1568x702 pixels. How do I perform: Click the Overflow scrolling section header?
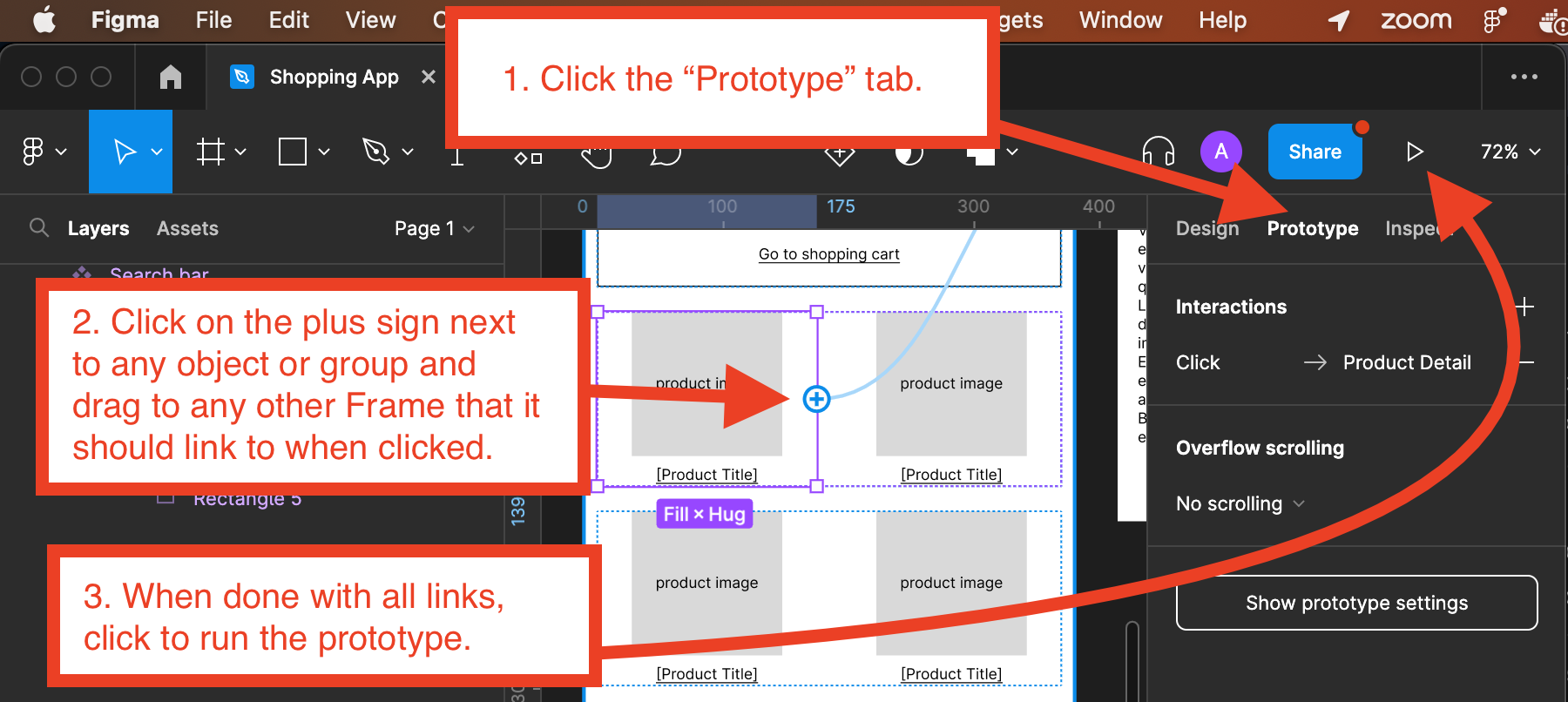[x=1260, y=448]
